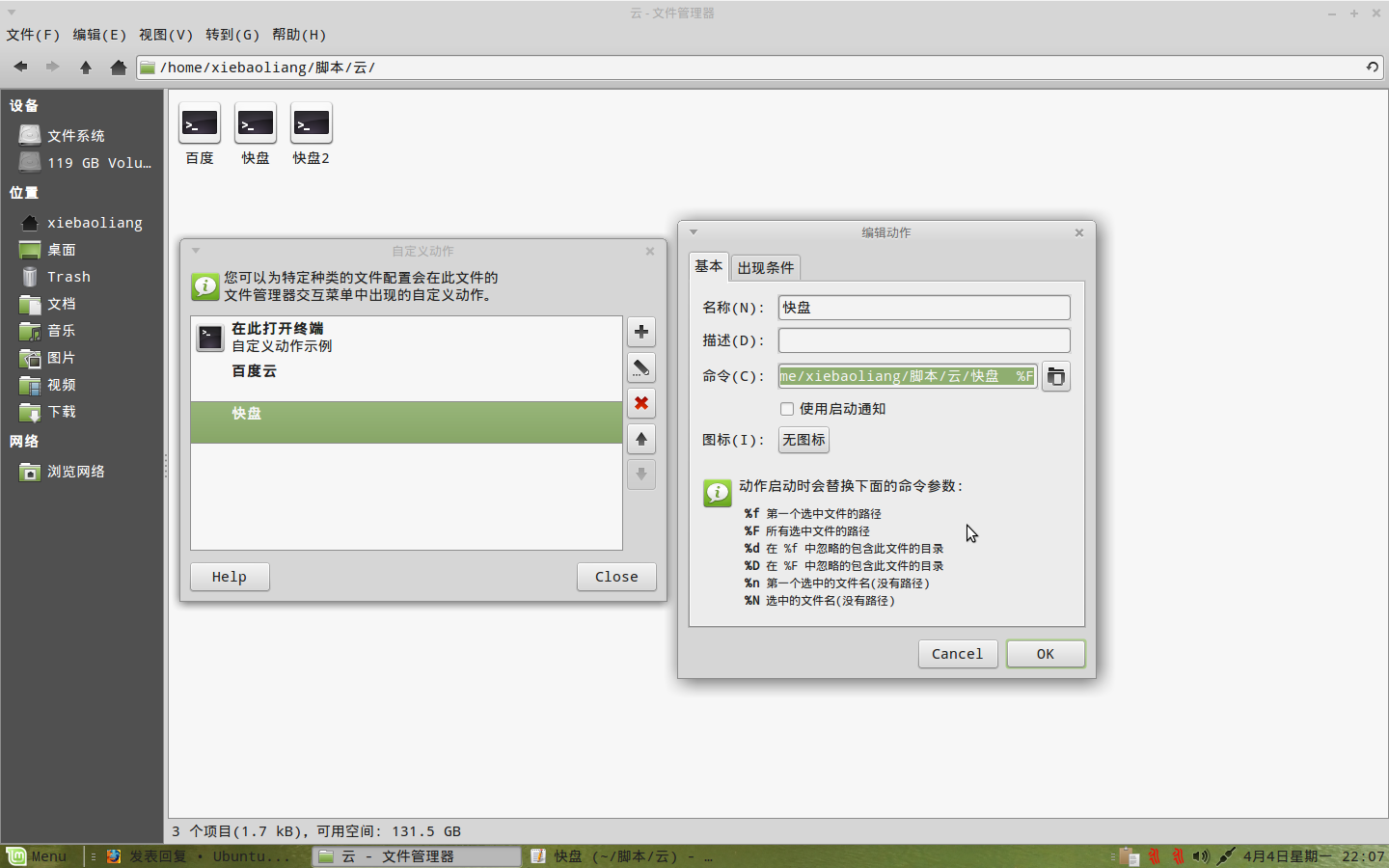1389x868 pixels.
Task: Open the network connection tray icon
Action: click(1226, 856)
